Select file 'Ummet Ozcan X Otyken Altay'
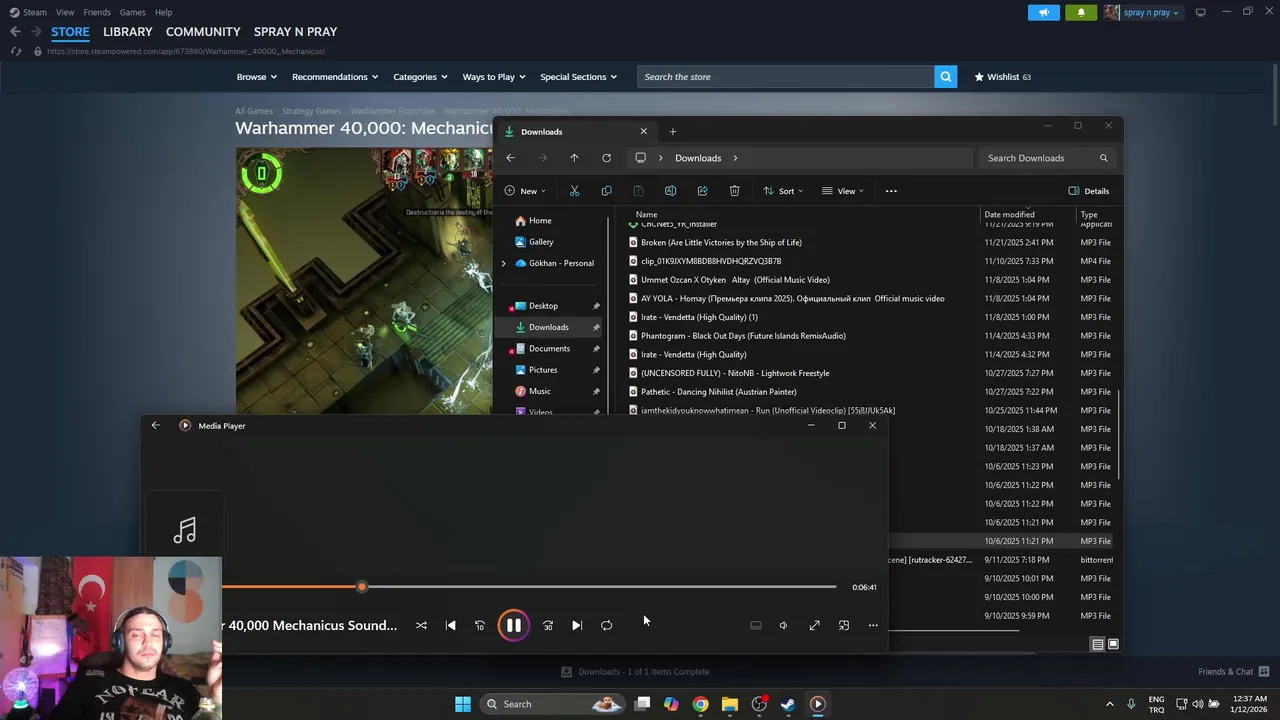 [735, 280]
